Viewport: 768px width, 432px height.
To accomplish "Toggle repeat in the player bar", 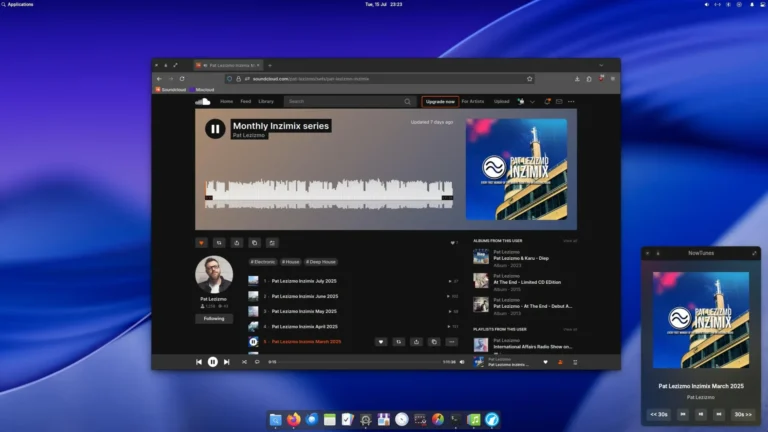I will pyautogui.click(x=257, y=362).
